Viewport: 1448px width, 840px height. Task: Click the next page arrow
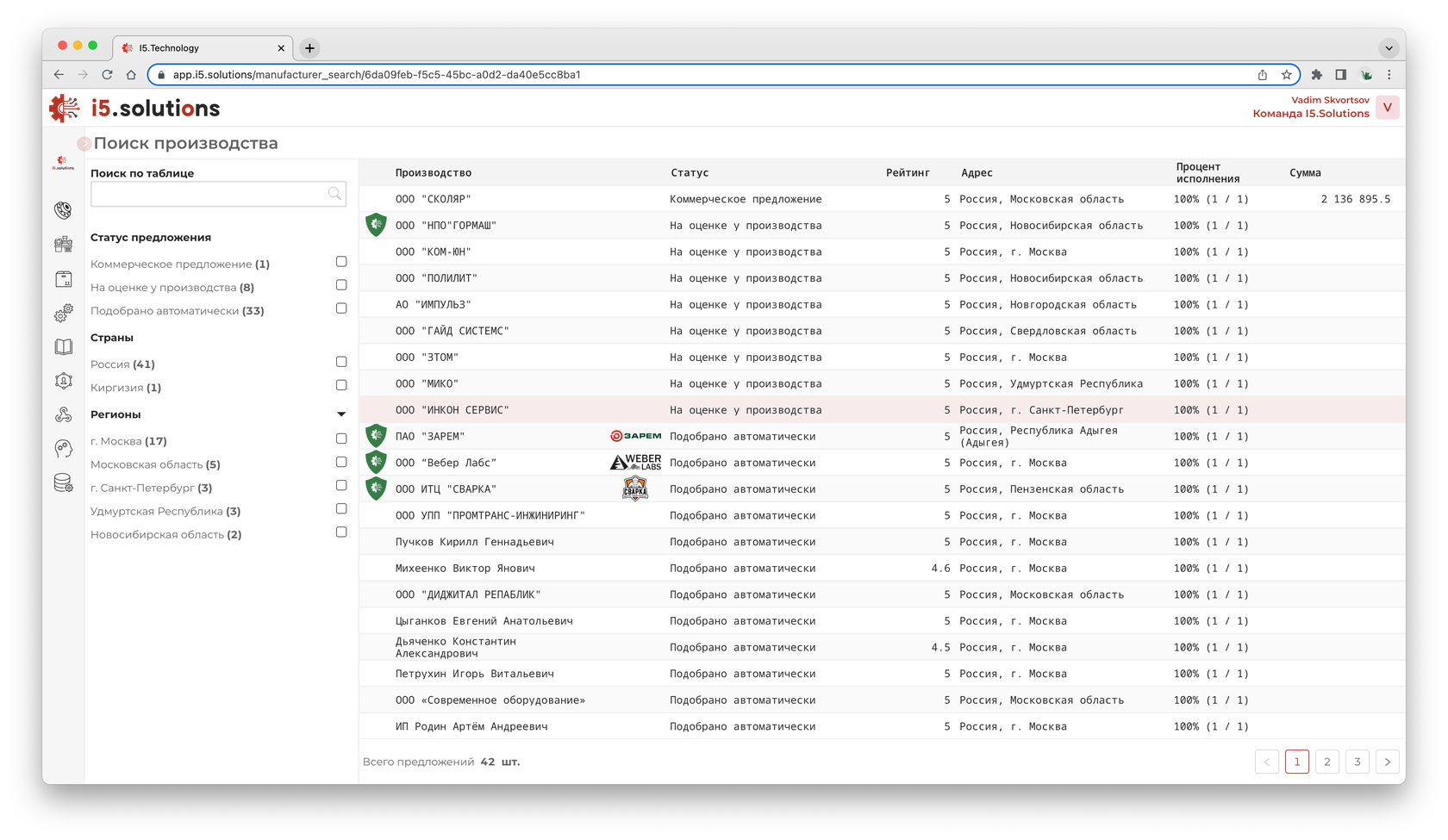1388,762
